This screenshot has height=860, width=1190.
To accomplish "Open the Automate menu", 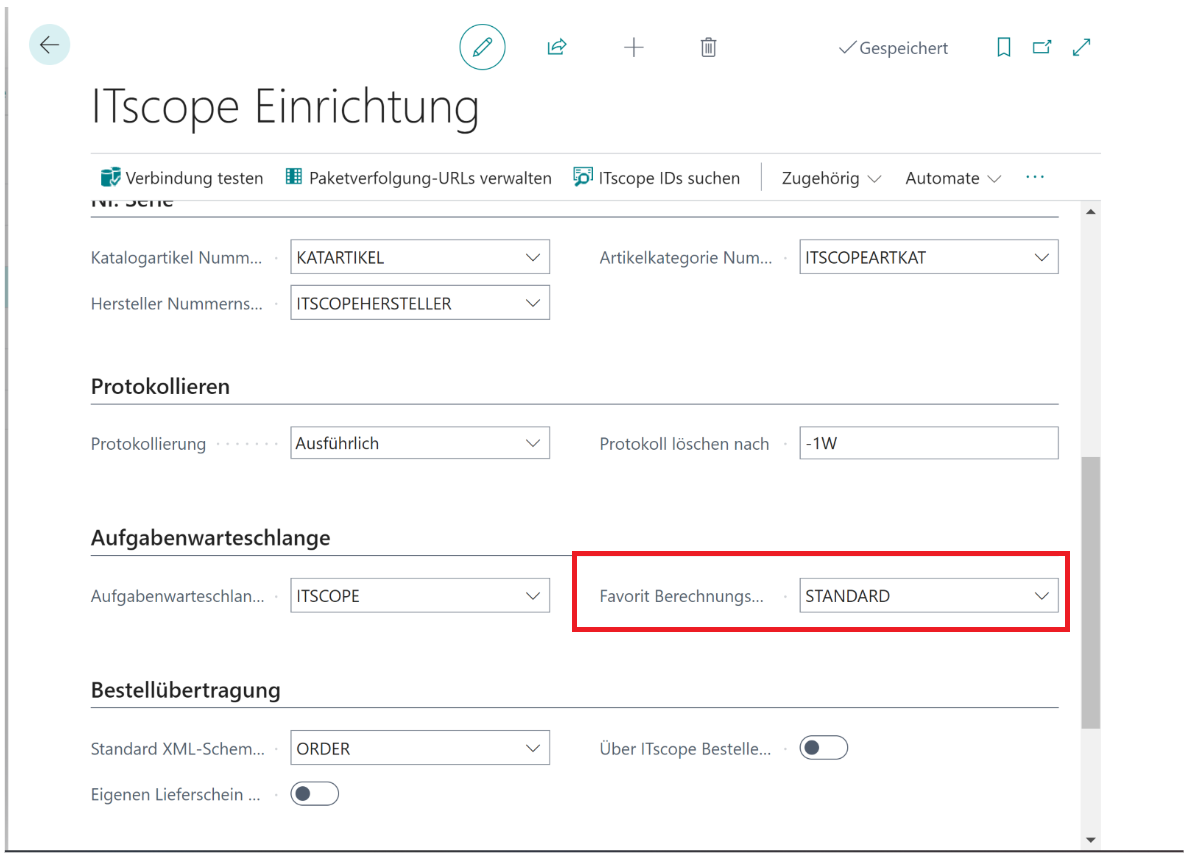I will coord(951,178).
